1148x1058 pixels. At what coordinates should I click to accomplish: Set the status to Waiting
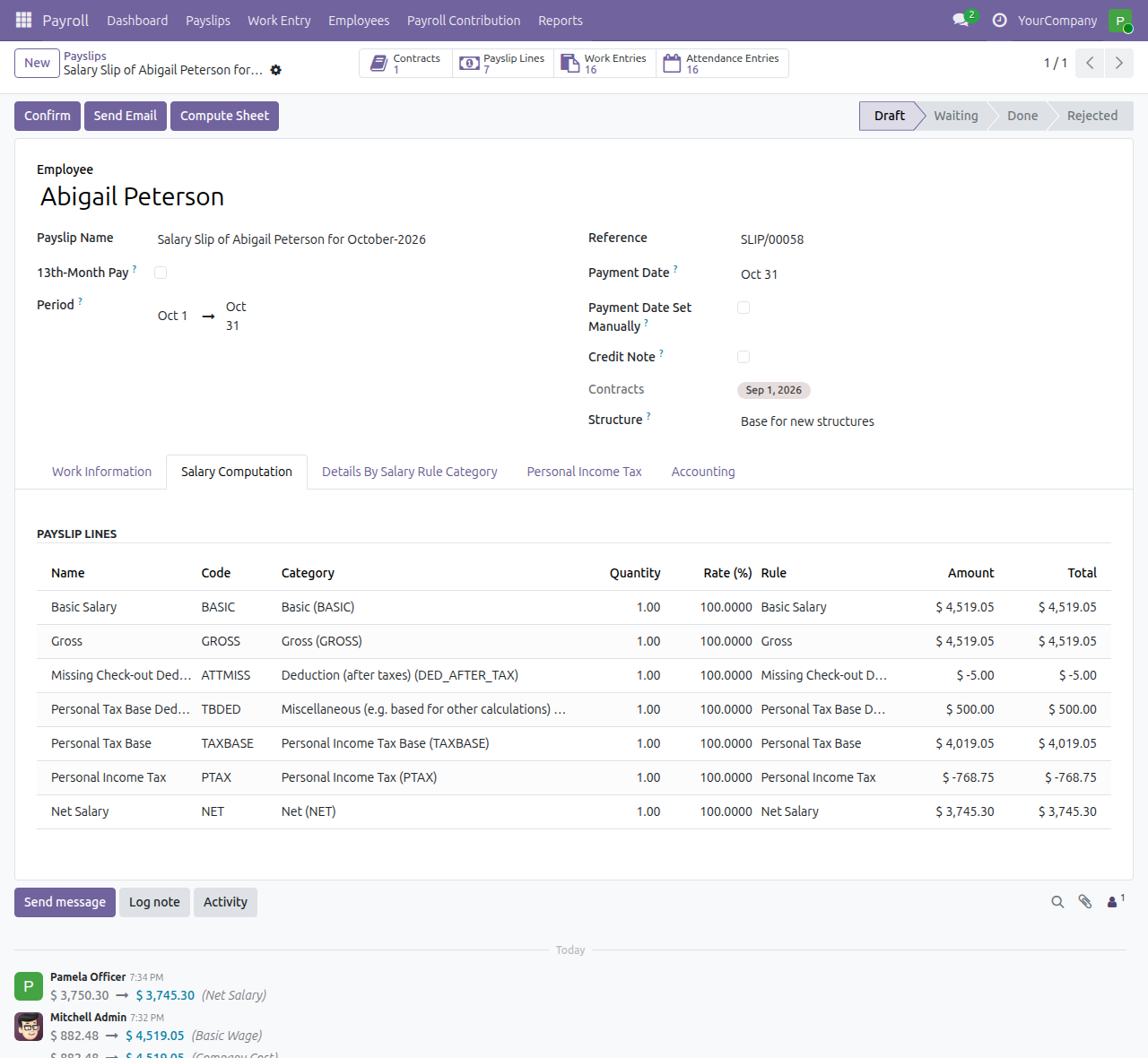956,116
